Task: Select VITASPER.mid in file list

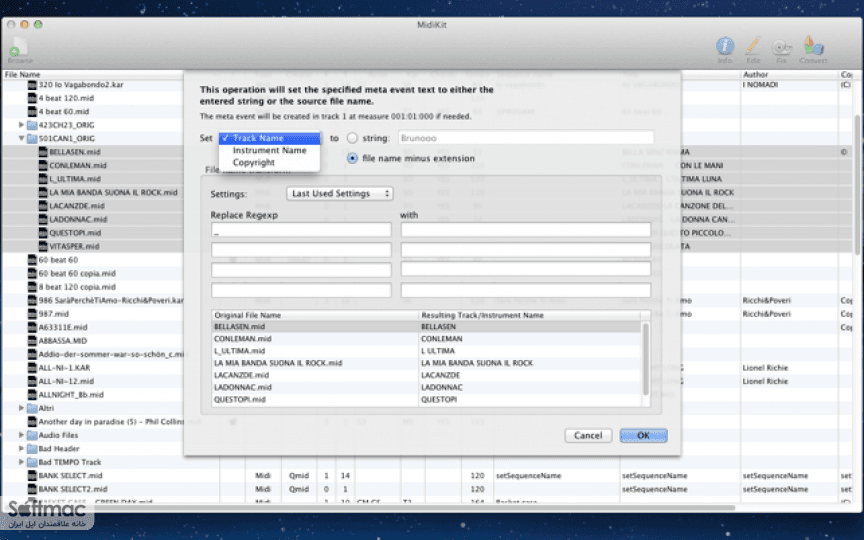Action: click(x=74, y=246)
